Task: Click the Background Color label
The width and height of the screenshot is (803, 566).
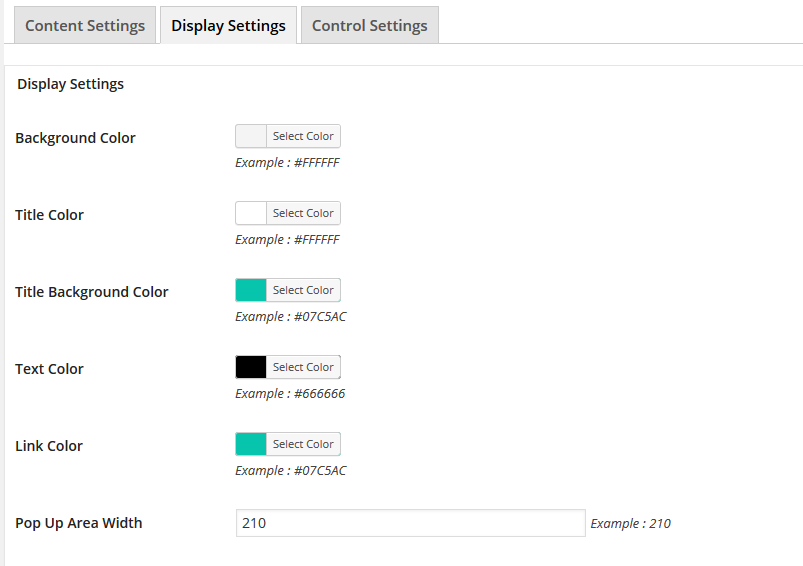Action: click(75, 138)
